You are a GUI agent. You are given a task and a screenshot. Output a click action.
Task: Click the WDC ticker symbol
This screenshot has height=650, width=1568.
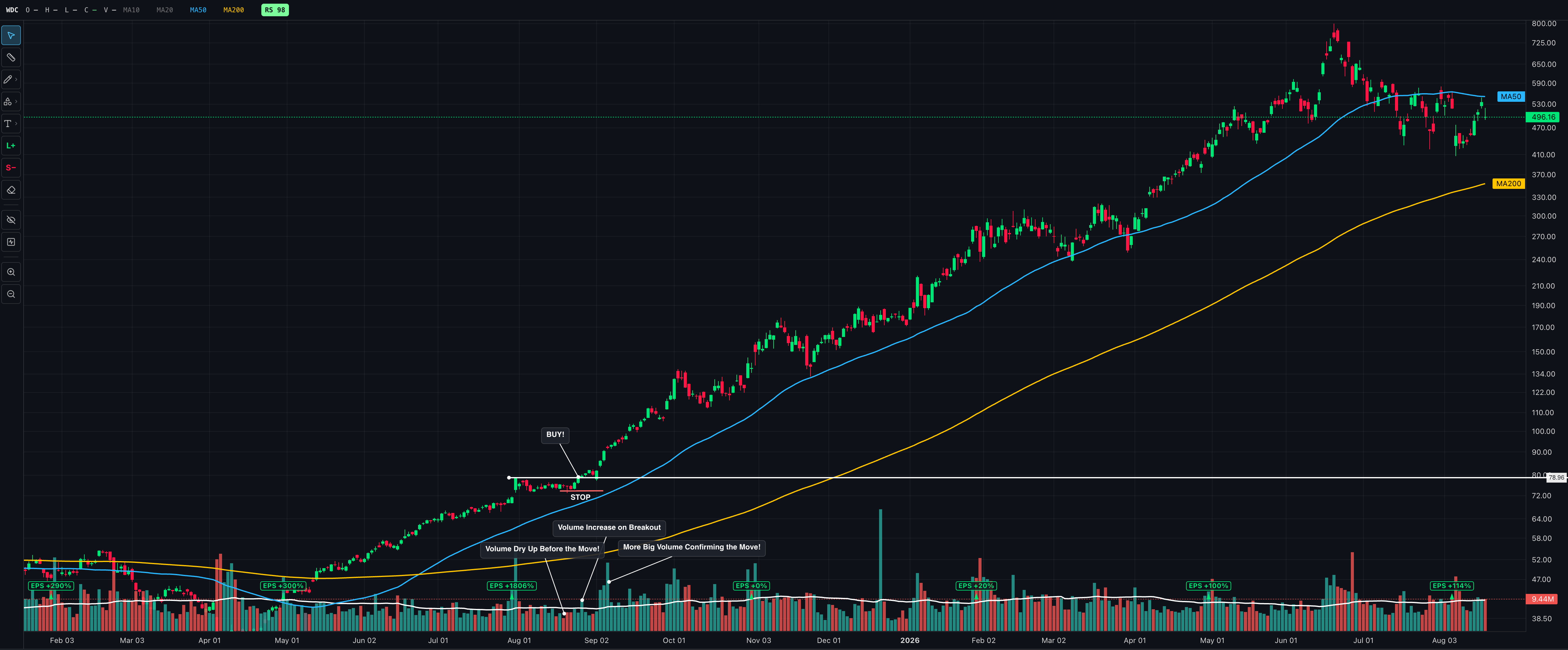(12, 10)
